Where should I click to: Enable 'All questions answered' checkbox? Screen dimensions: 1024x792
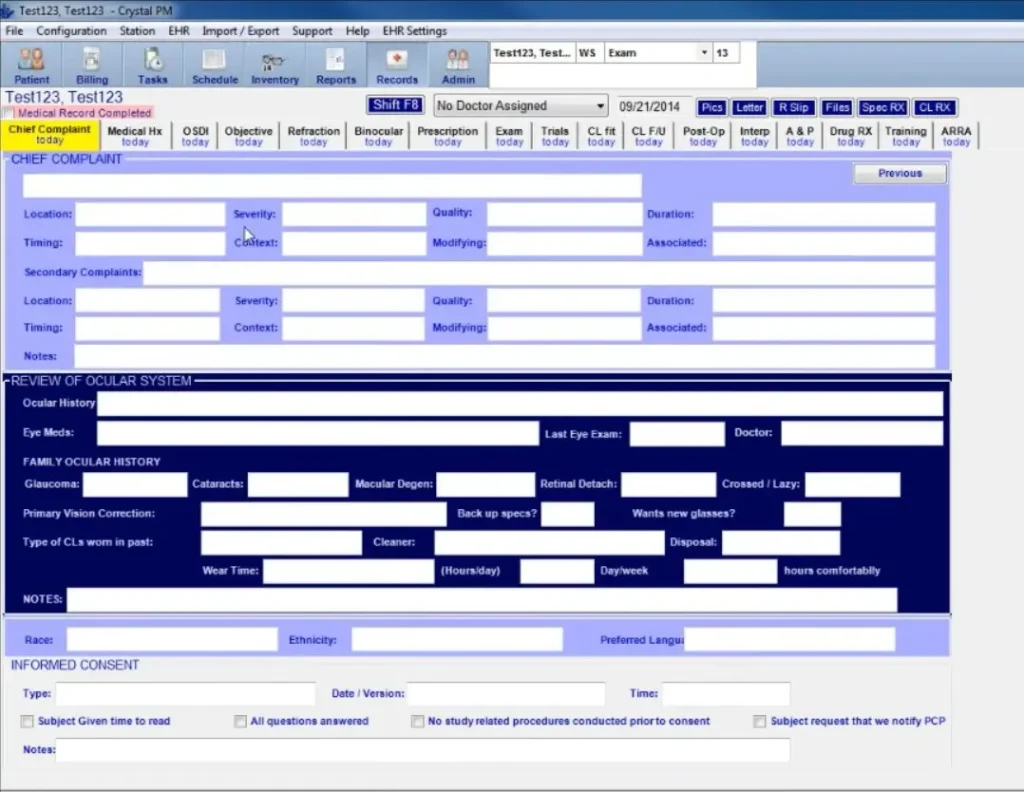pos(240,721)
